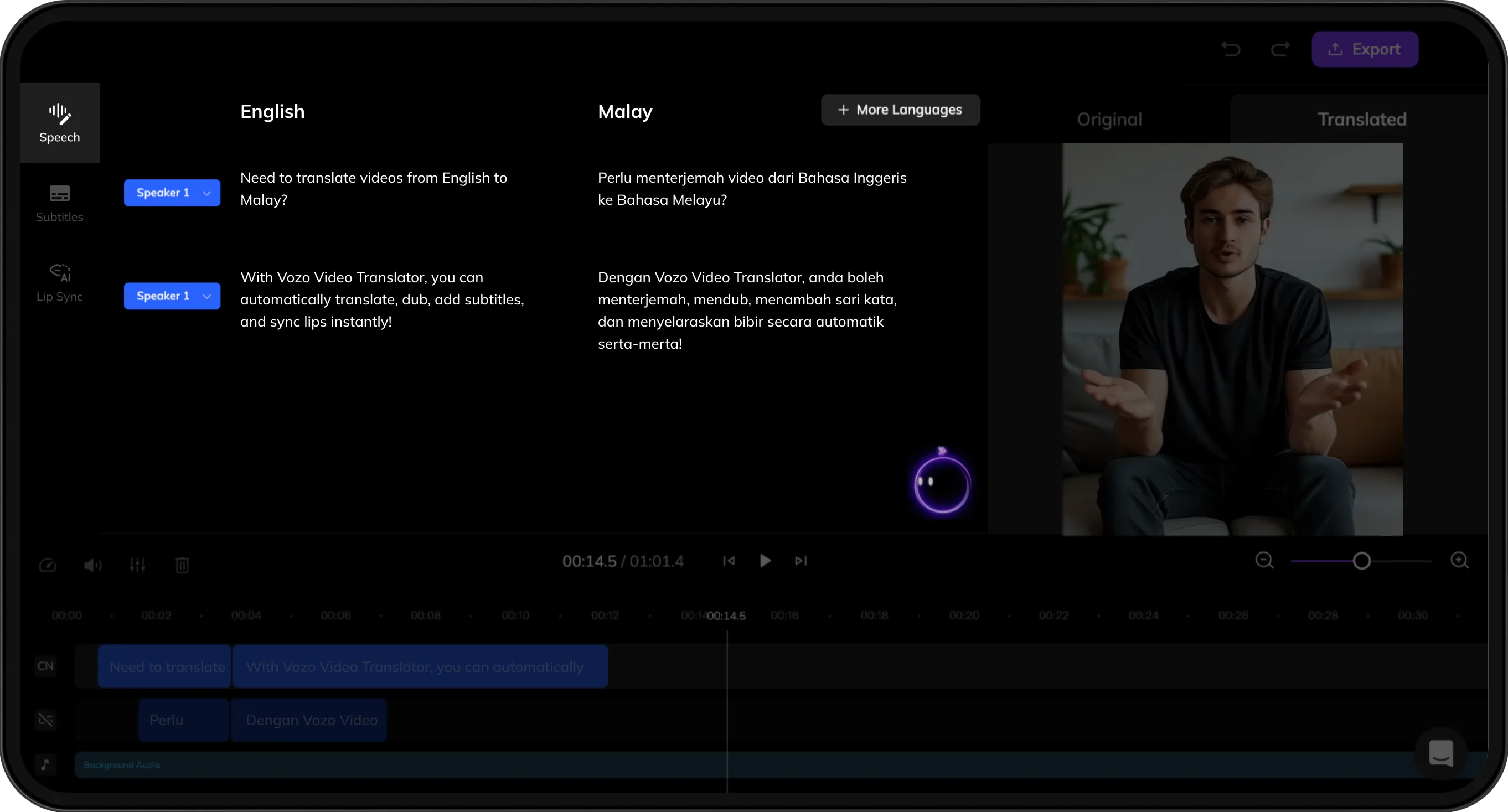Image resolution: width=1508 pixels, height=812 pixels.
Task: Play the video
Action: point(765,561)
